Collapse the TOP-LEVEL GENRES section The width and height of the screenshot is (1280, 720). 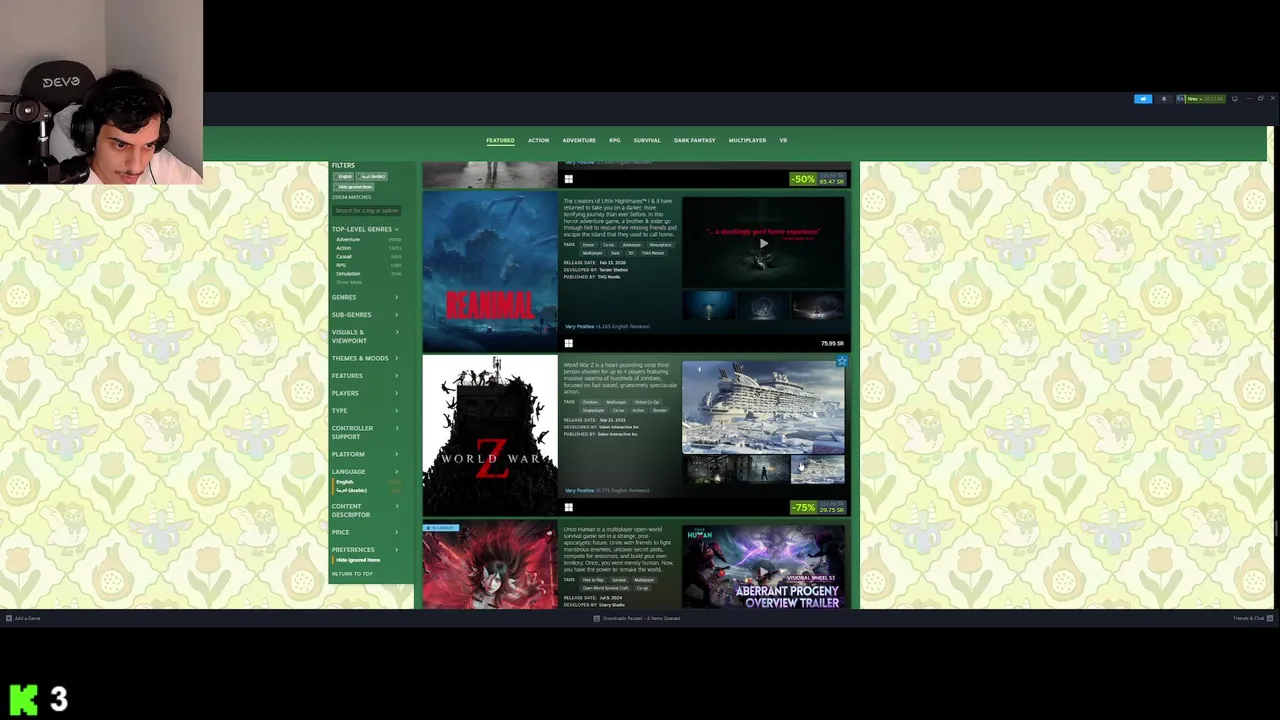pyautogui.click(x=365, y=230)
